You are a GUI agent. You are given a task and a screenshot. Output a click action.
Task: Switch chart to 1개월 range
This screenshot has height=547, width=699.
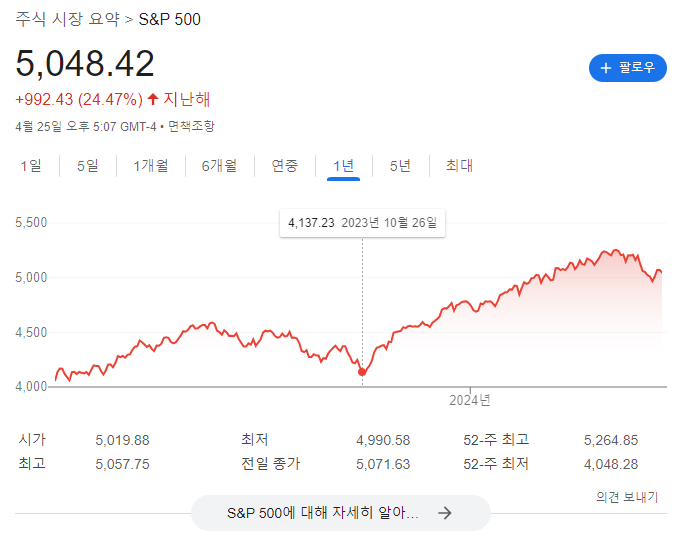click(x=151, y=166)
